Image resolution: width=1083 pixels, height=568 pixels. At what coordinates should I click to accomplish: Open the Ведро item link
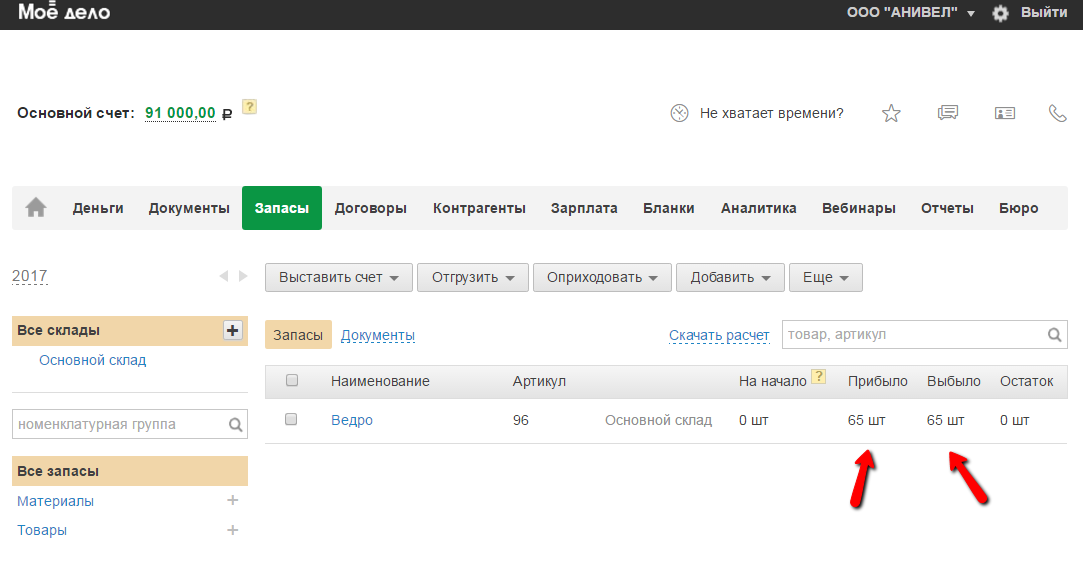pyautogui.click(x=352, y=420)
